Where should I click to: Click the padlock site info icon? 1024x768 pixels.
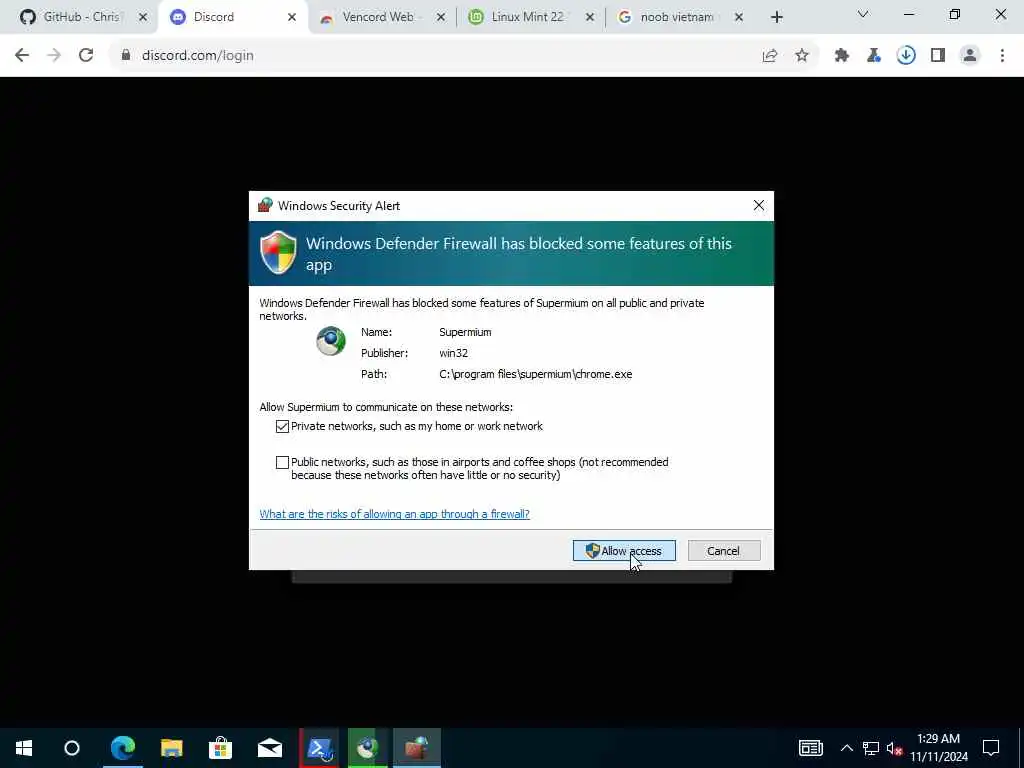point(126,56)
